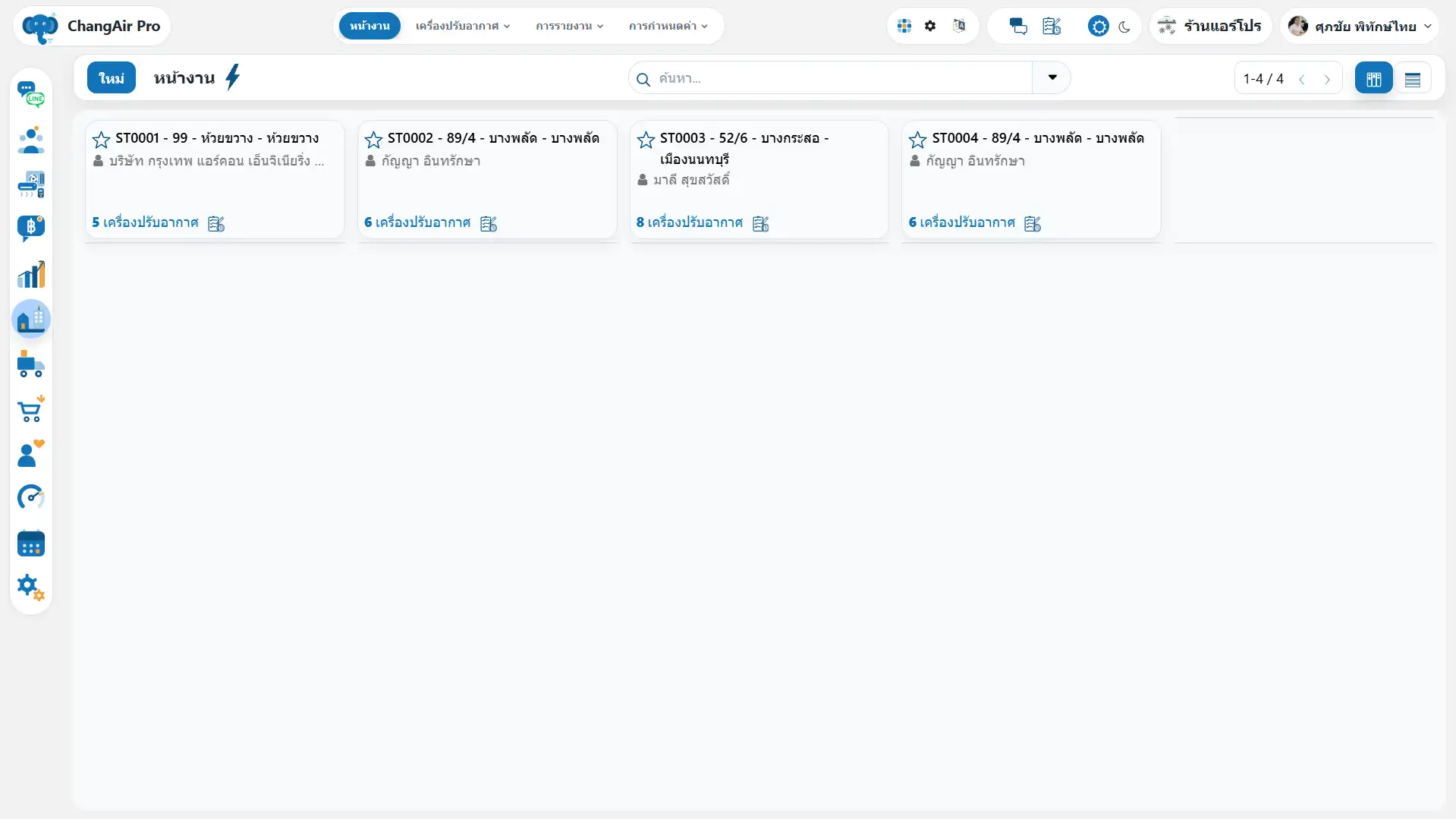This screenshot has height=819, width=1456.
Task: Open the activities checklist icon in header
Action: [x=1052, y=26]
